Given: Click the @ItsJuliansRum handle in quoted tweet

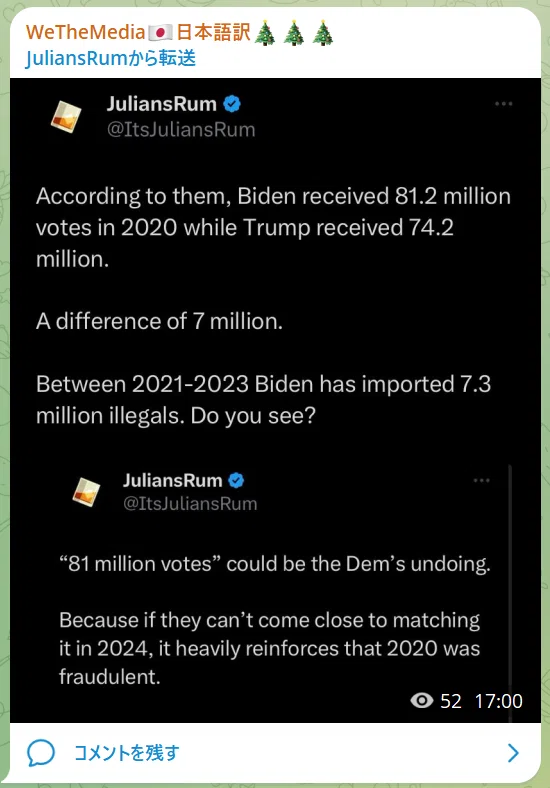Looking at the screenshot, I should pyautogui.click(x=190, y=504).
